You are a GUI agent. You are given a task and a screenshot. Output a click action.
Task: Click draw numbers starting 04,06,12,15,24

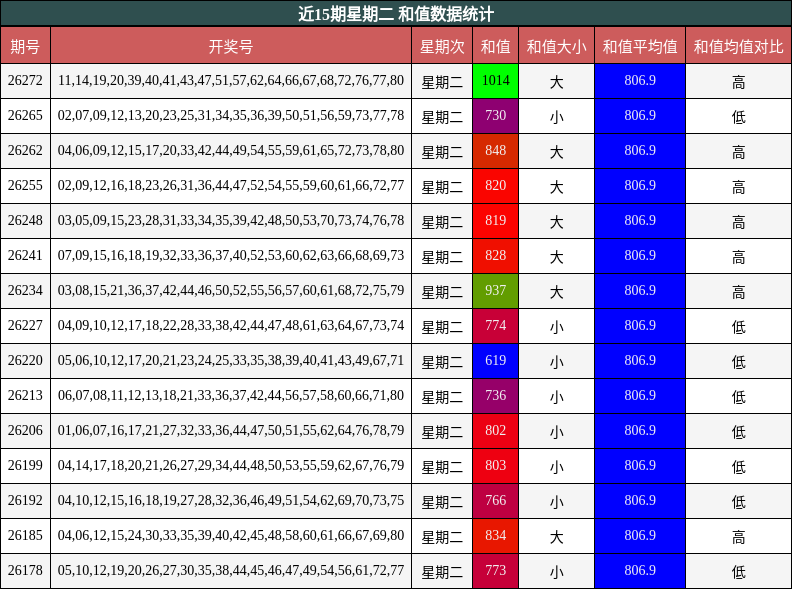[231, 535]
